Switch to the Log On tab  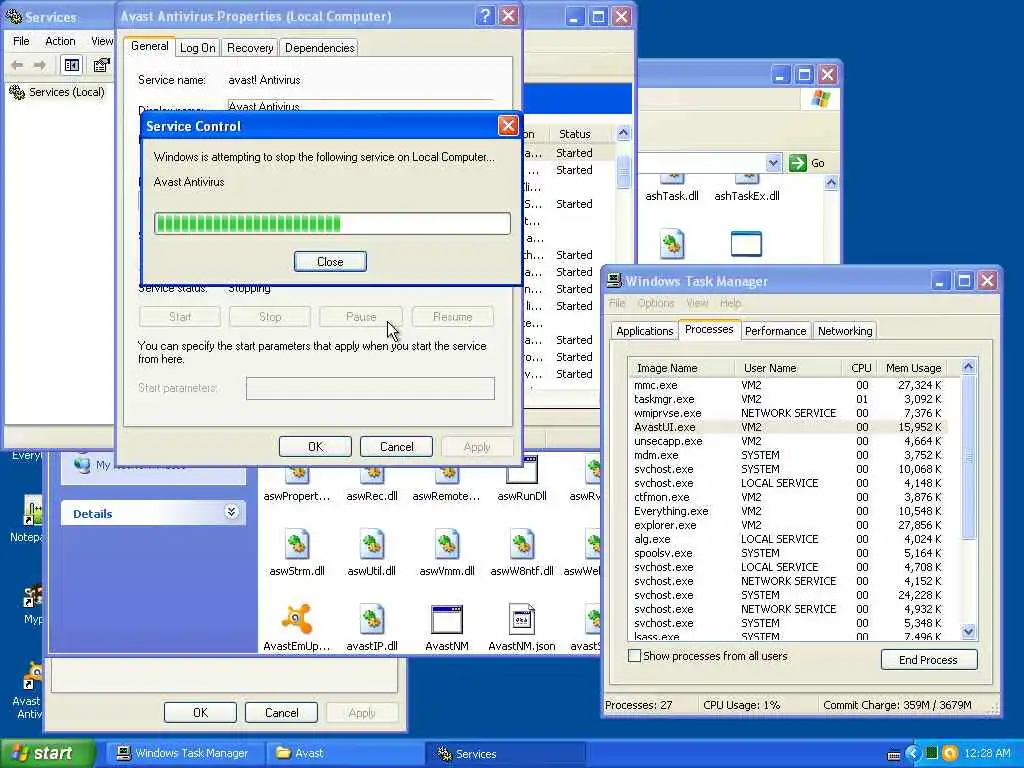point(198,48)
